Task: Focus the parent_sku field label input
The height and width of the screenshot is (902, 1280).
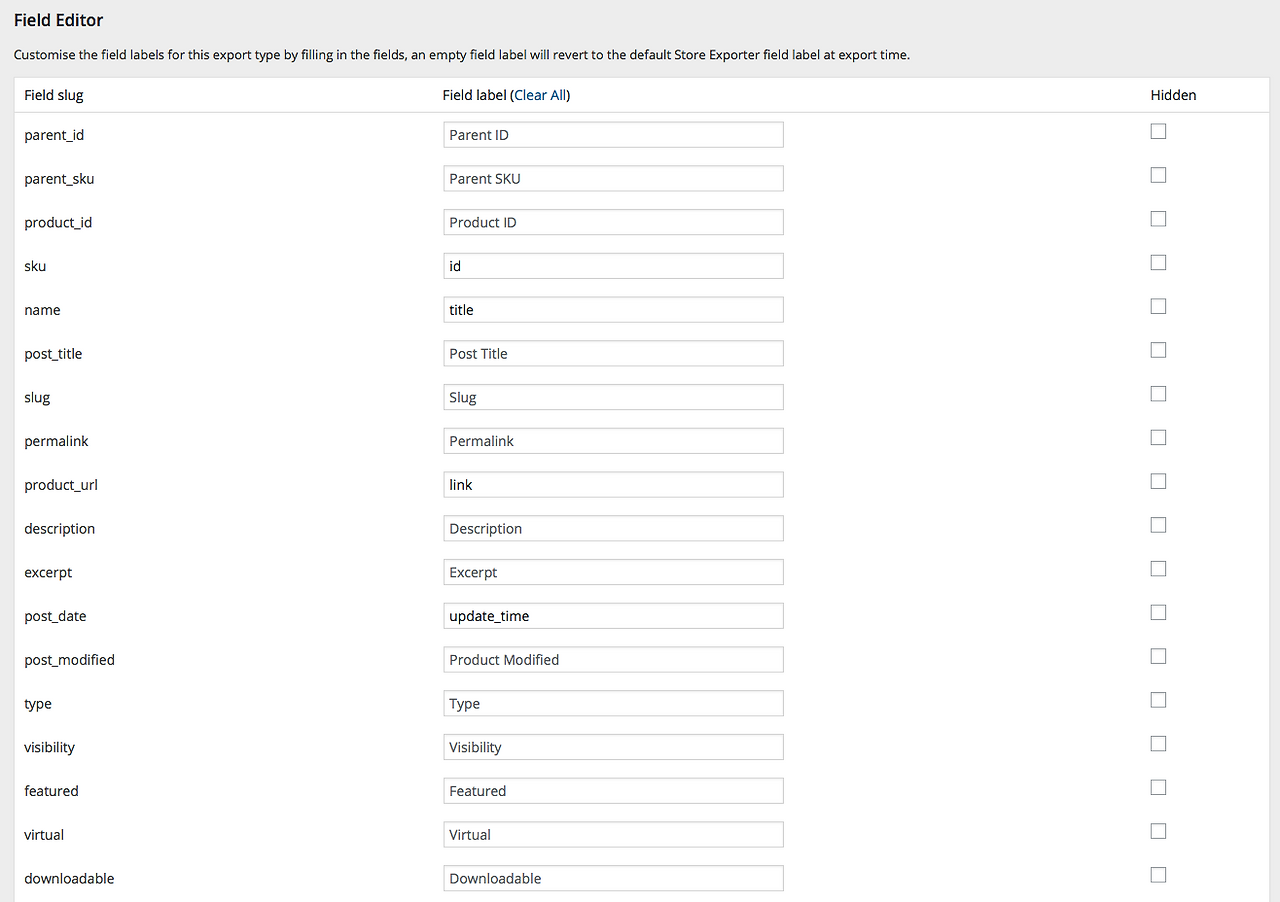Action: (613, 179)
